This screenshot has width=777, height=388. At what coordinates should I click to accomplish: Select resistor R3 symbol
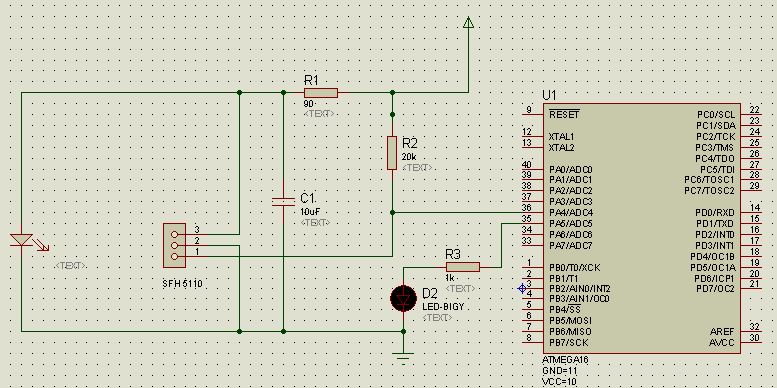tap(462, 267)
